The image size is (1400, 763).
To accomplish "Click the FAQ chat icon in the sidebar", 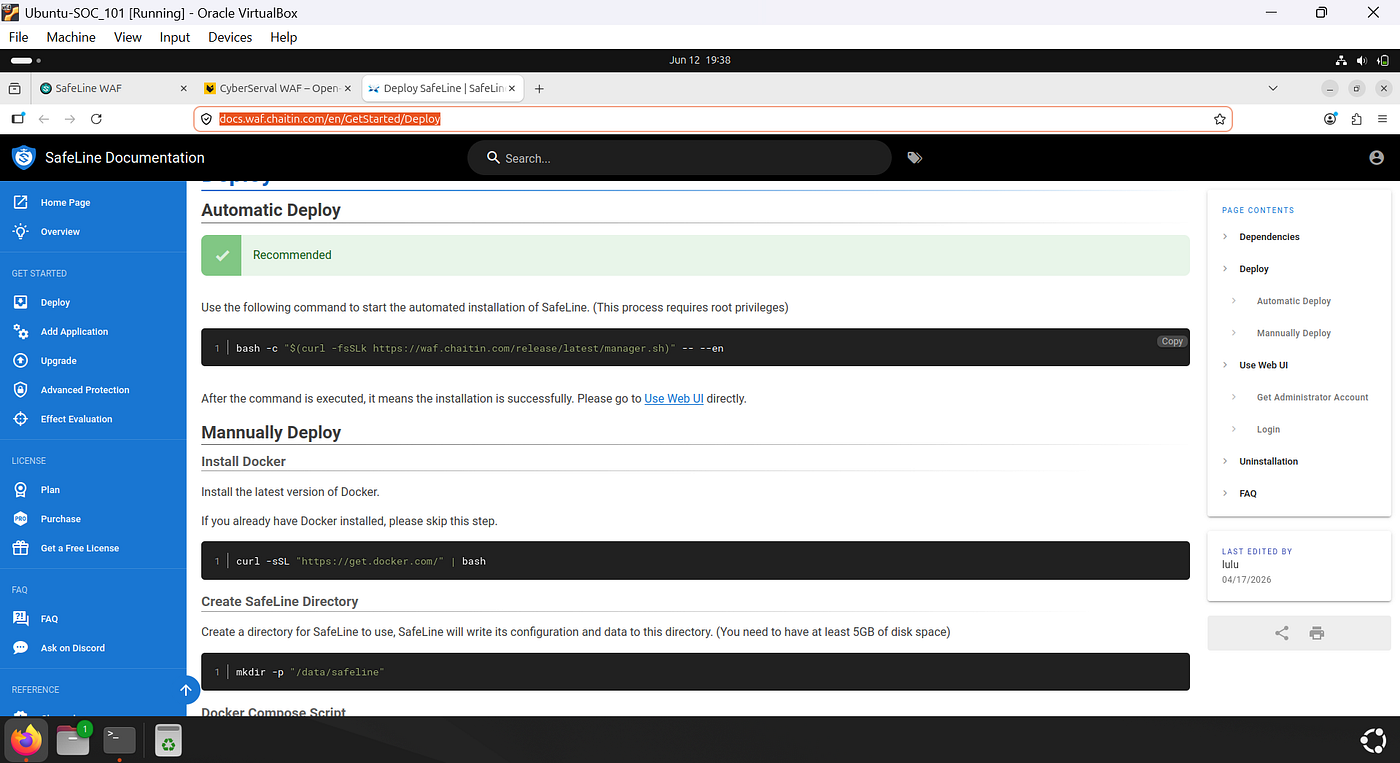I will [20, 618].
